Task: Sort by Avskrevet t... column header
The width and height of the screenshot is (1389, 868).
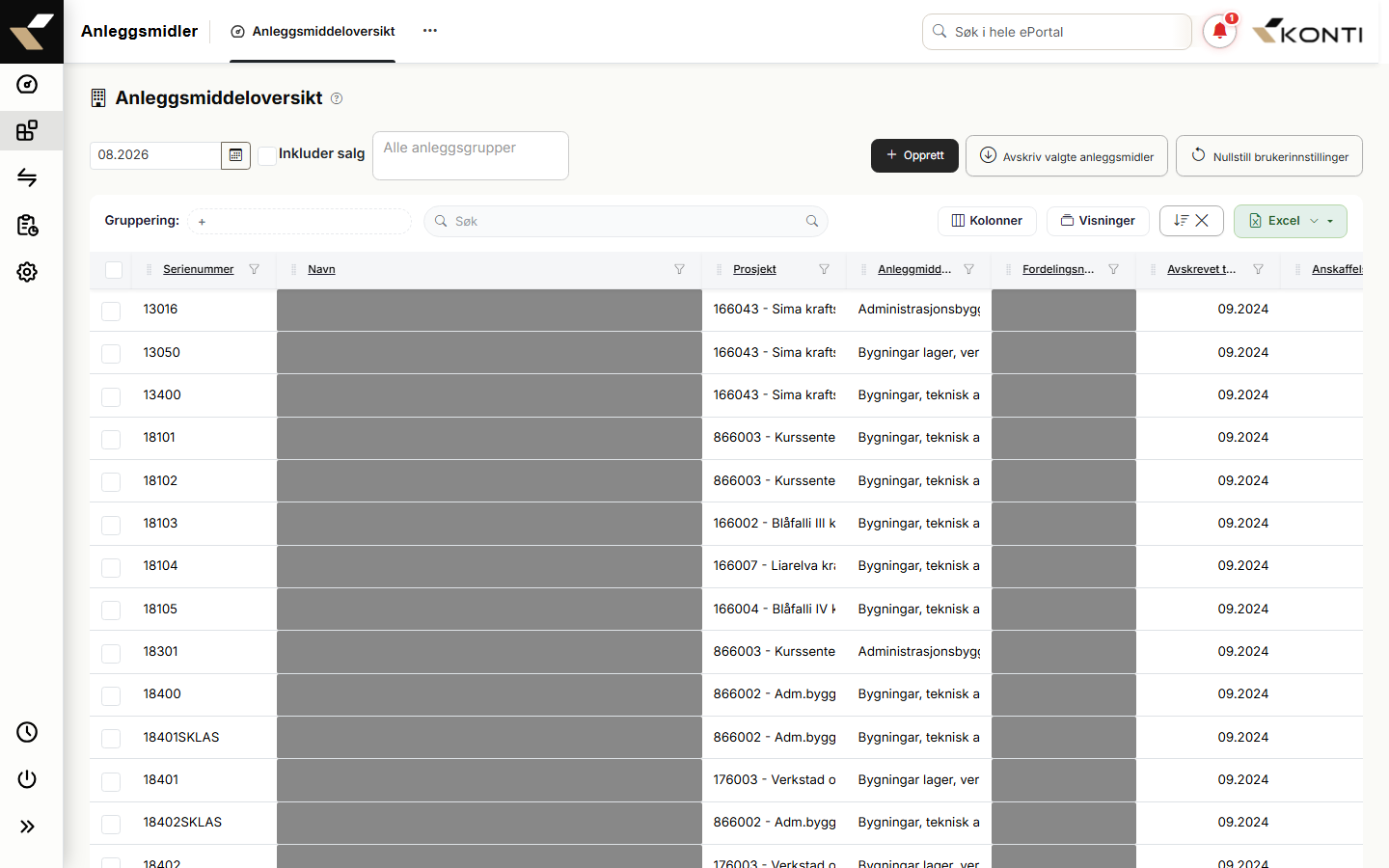Action: coord(1201,269)
